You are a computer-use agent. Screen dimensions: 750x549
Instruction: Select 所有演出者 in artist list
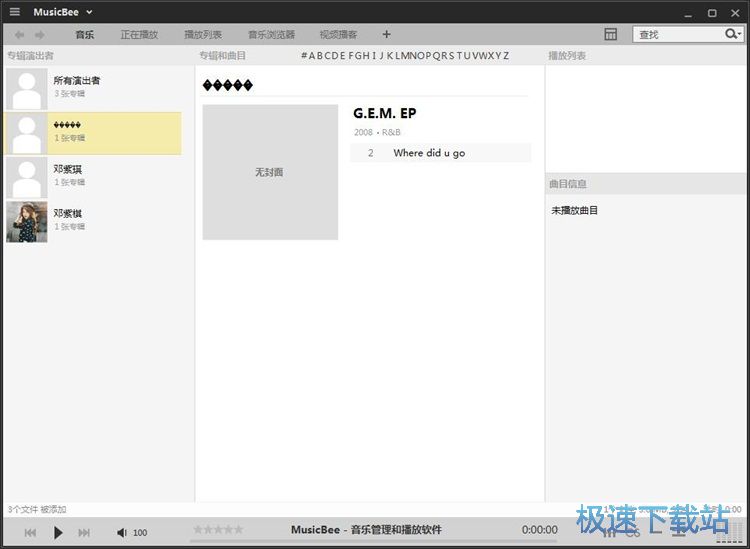pos(92,89)
